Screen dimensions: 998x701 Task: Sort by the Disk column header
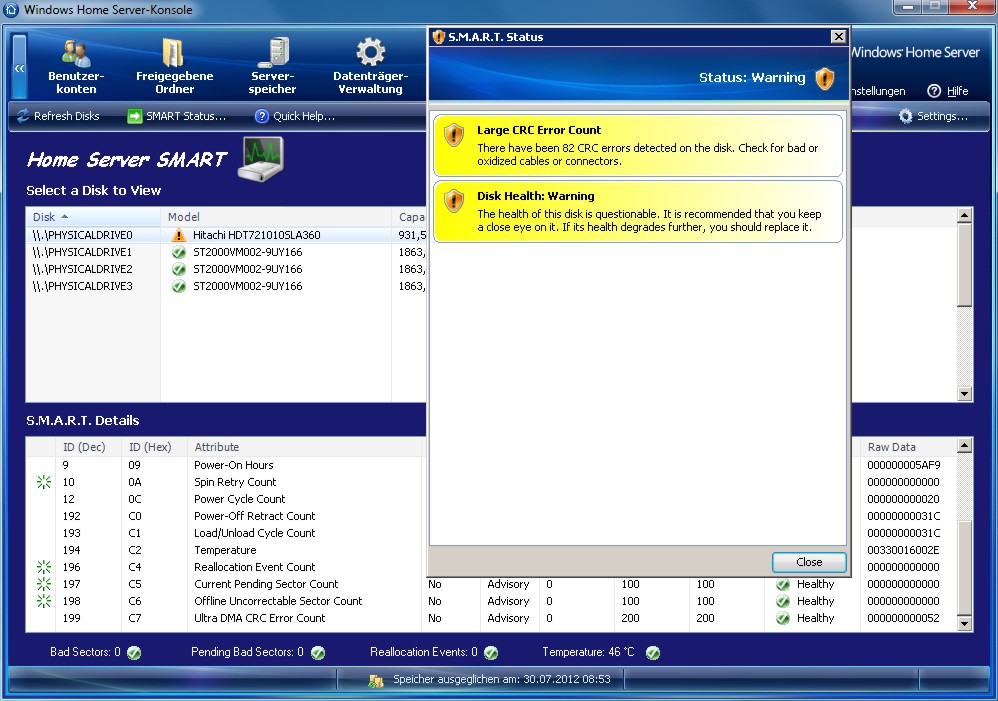(93, 217)
